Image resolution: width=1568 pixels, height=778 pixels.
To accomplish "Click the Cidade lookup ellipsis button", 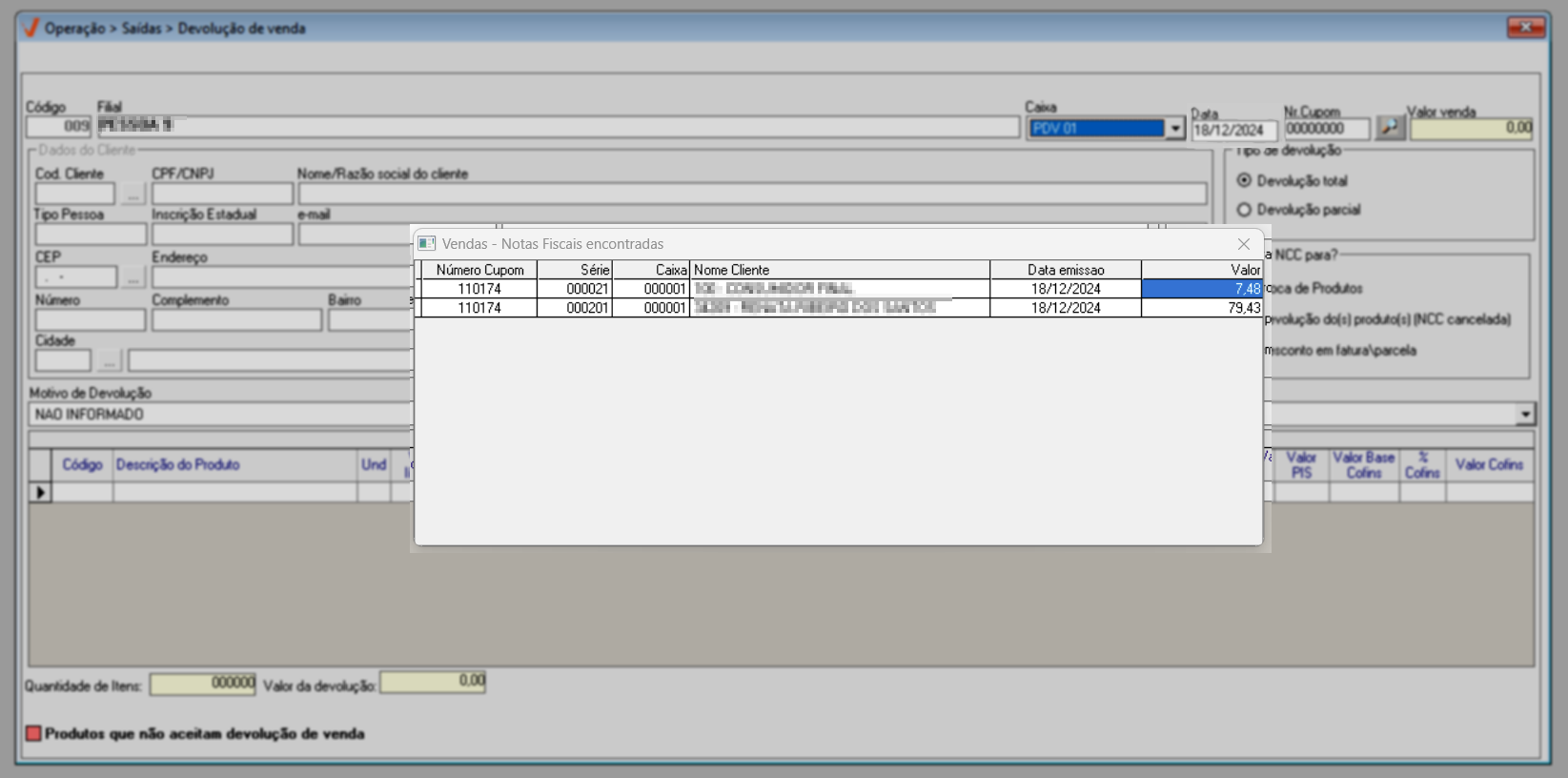I will pos(109,361).
